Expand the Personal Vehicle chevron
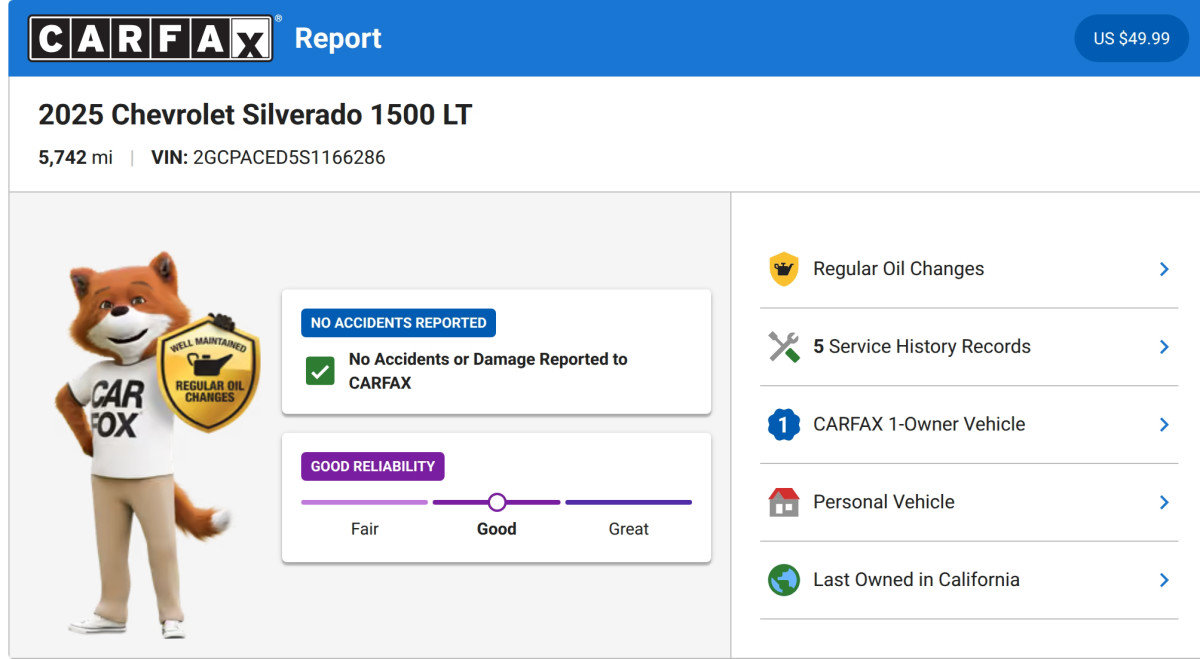1200x659 pixels. pyautogui.click(x=1164, y=502)
